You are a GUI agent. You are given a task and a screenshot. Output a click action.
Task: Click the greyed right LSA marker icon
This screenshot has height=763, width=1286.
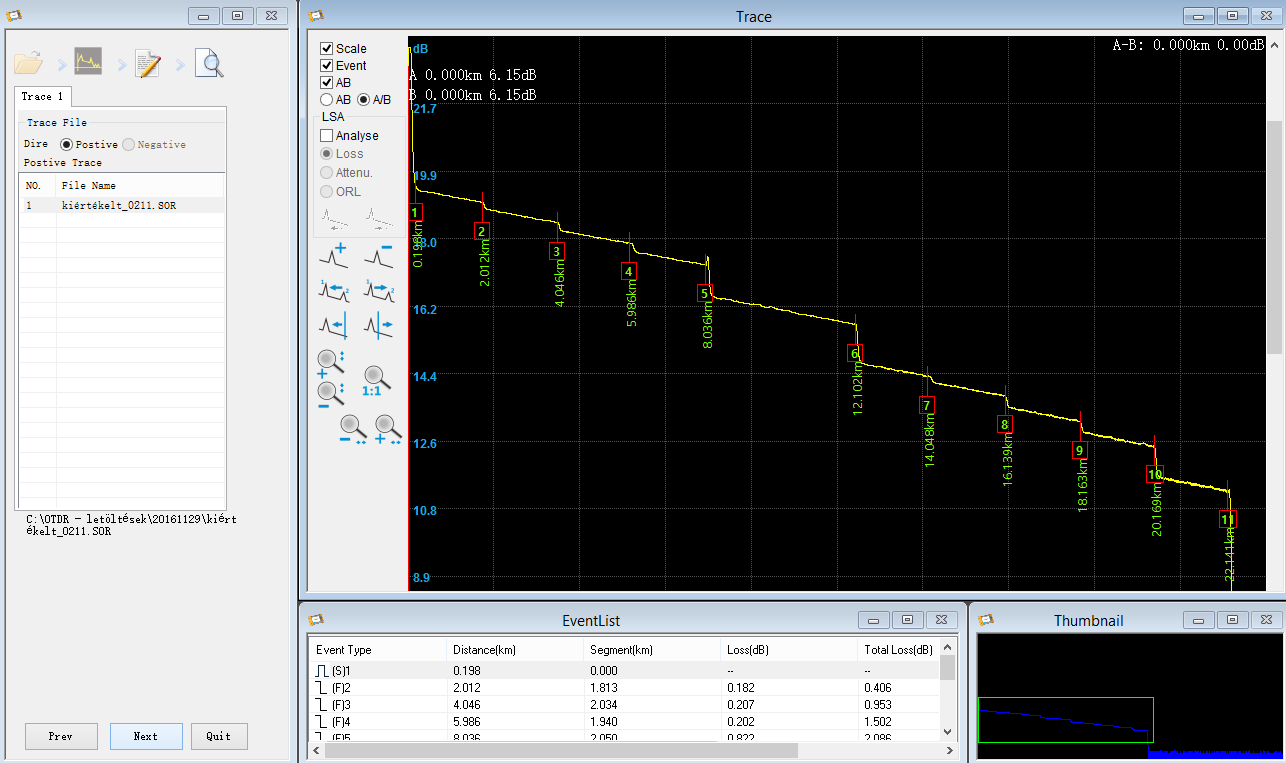pos(378,219)
